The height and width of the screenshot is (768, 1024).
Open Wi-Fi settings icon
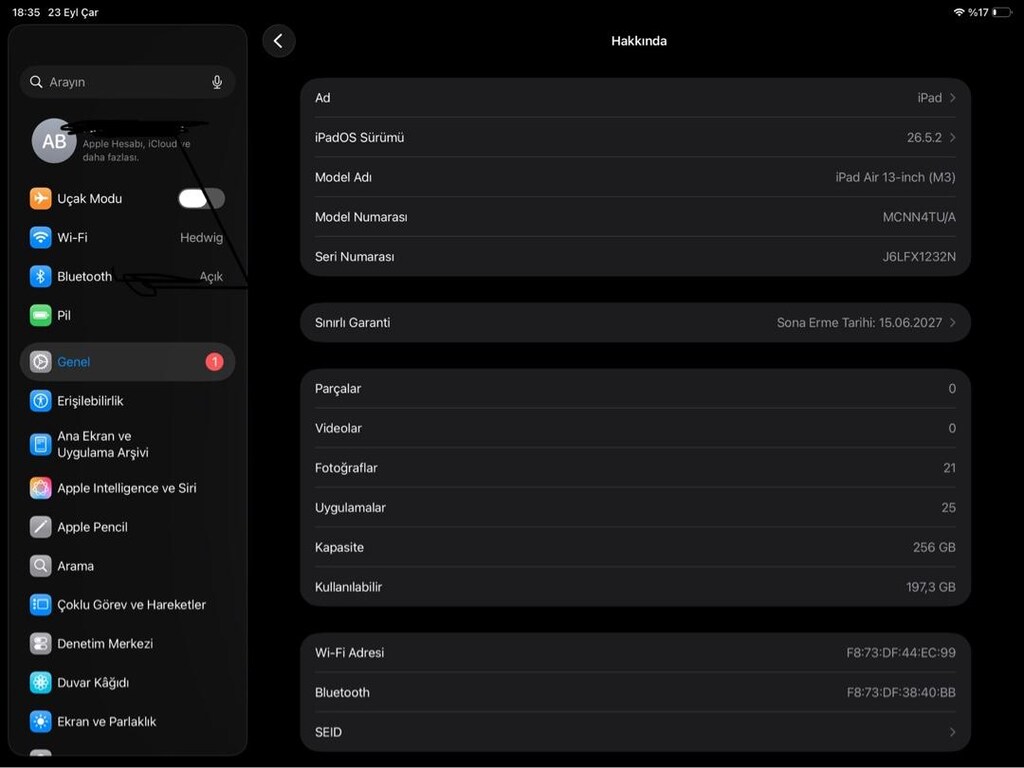click(40, 237)
